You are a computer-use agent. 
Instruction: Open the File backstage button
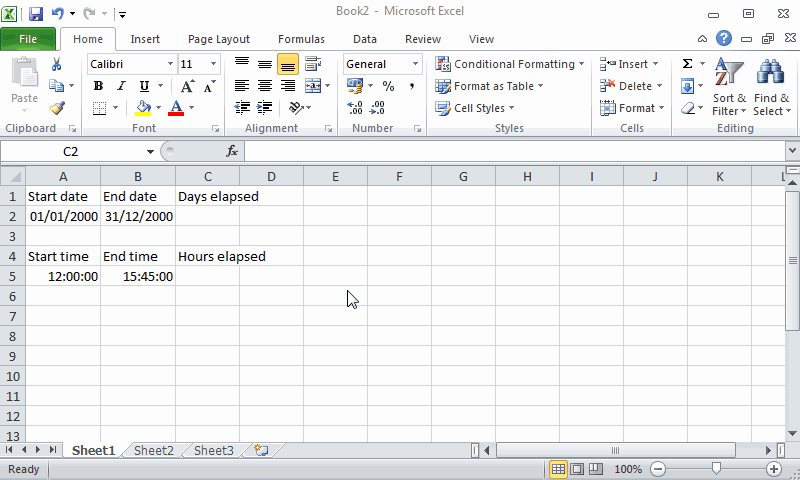pos(28,39)
